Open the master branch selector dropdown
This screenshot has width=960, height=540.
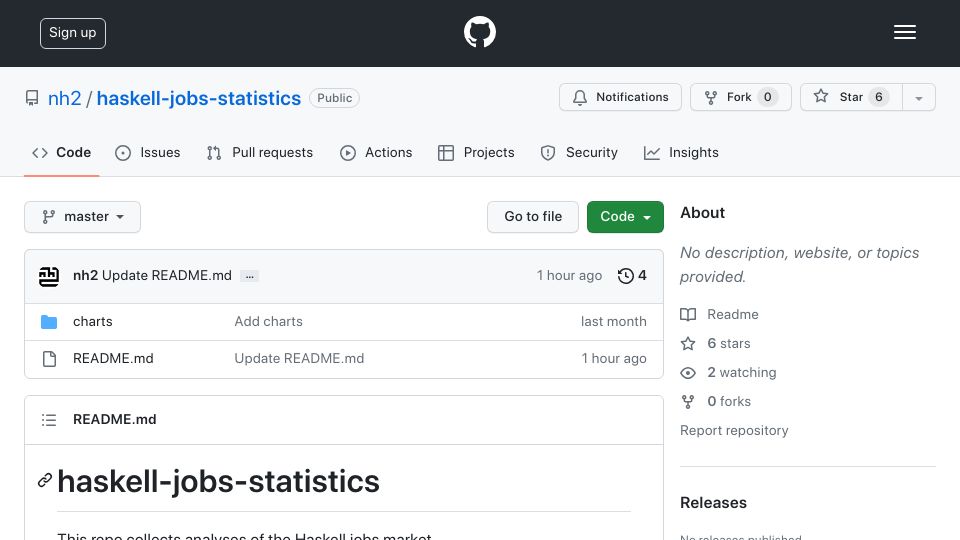pyautogui.click(x=83, y=217)
